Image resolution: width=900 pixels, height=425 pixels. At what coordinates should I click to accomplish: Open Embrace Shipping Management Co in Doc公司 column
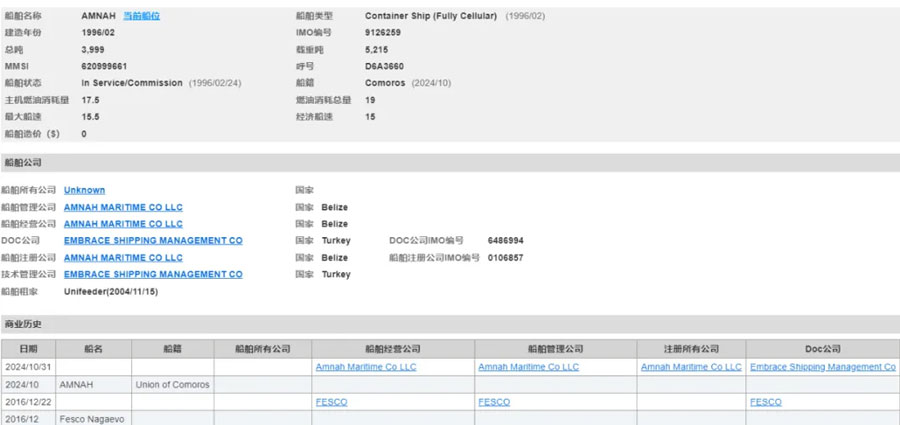[x=822, y=367]
